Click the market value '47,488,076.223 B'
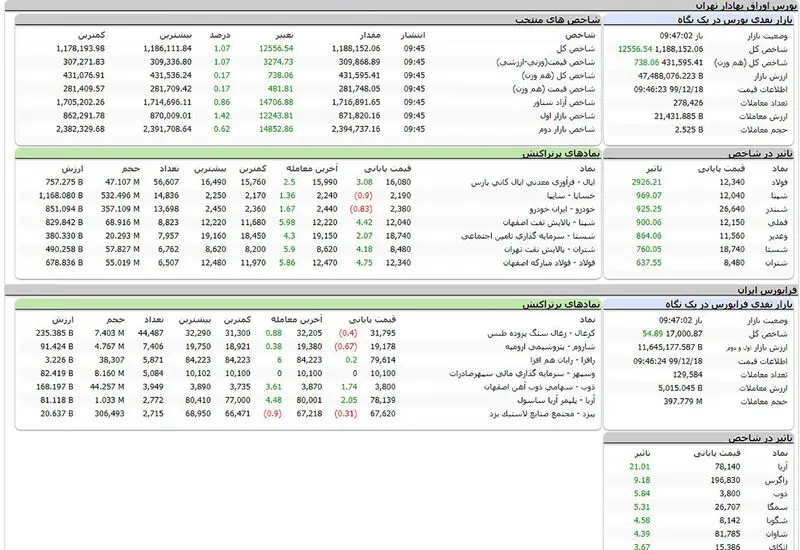 click(670, 76)
